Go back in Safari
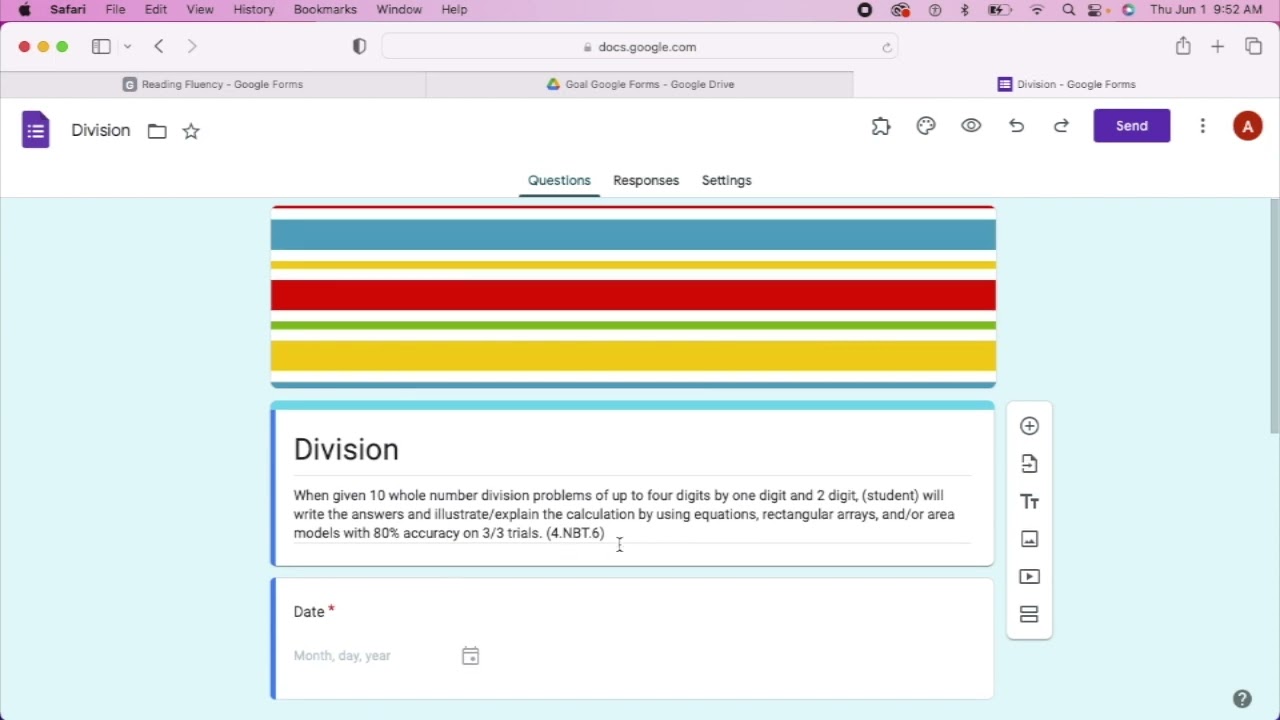This screenshot has height=720, width=1280. [159, 47]
